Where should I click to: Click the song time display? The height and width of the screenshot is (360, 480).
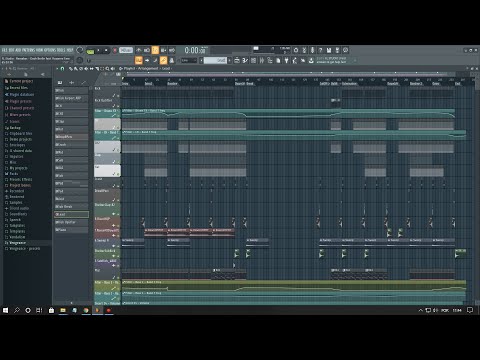[x=195, y=50]
